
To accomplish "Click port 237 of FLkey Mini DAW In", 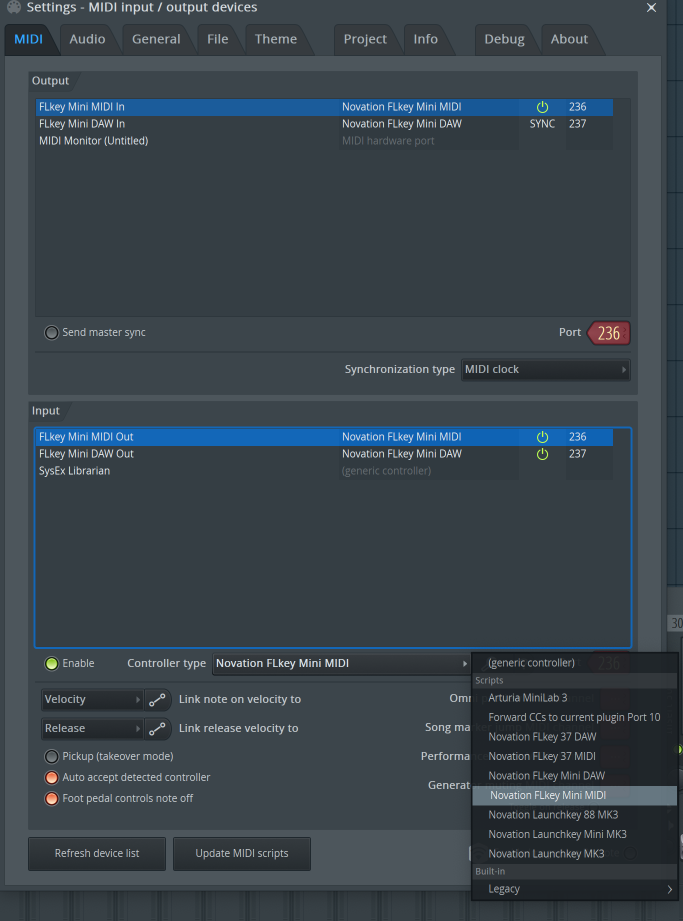I will point(577,124).
